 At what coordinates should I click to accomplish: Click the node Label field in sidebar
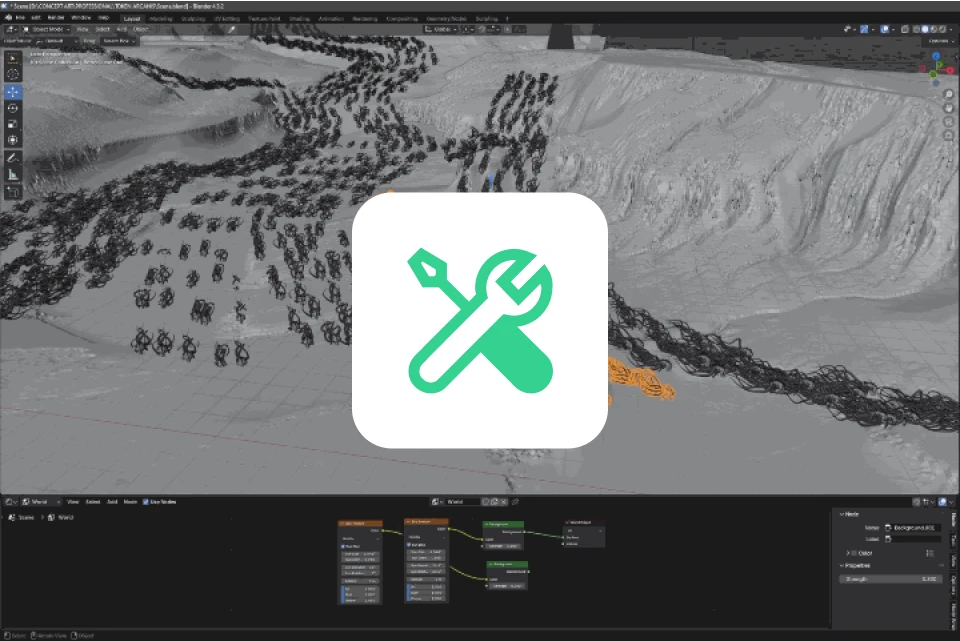(x=913, y=539)
